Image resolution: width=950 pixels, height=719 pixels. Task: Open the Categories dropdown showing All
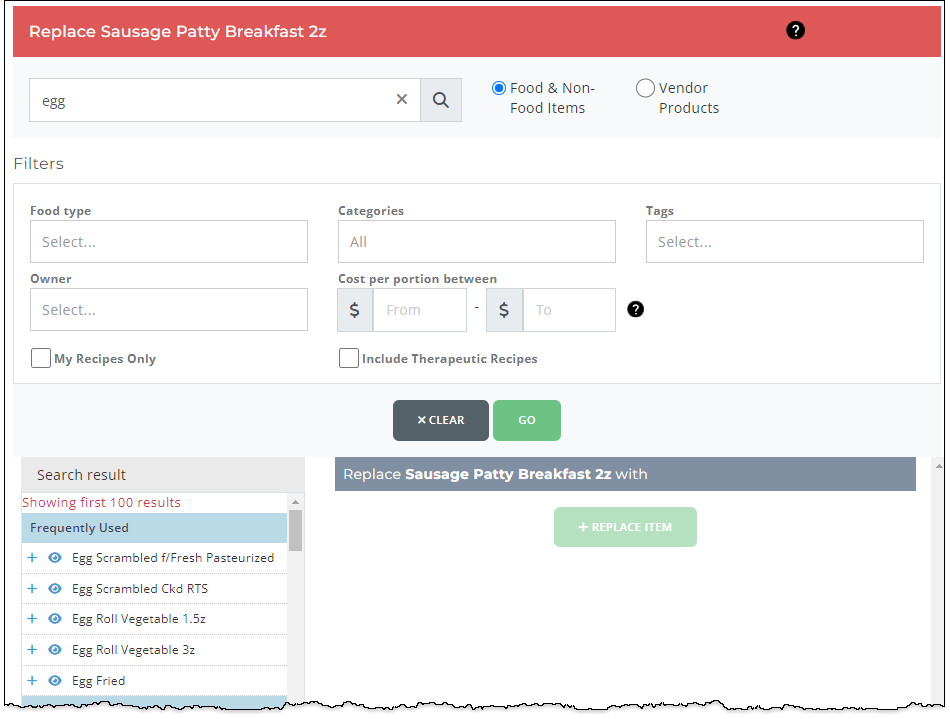(x=476, y=241)
